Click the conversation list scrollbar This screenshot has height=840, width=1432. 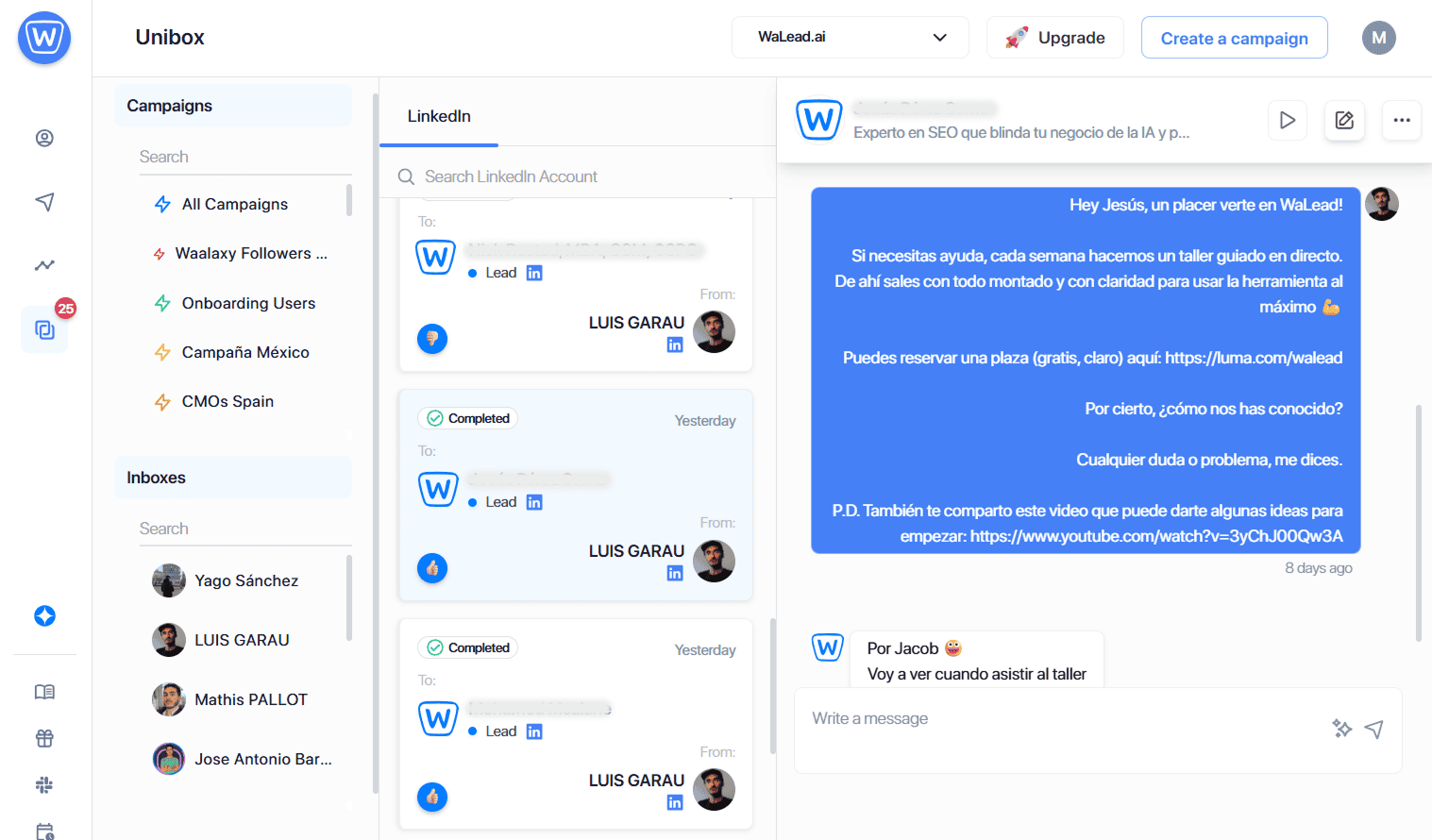click(x=773, y=686)
